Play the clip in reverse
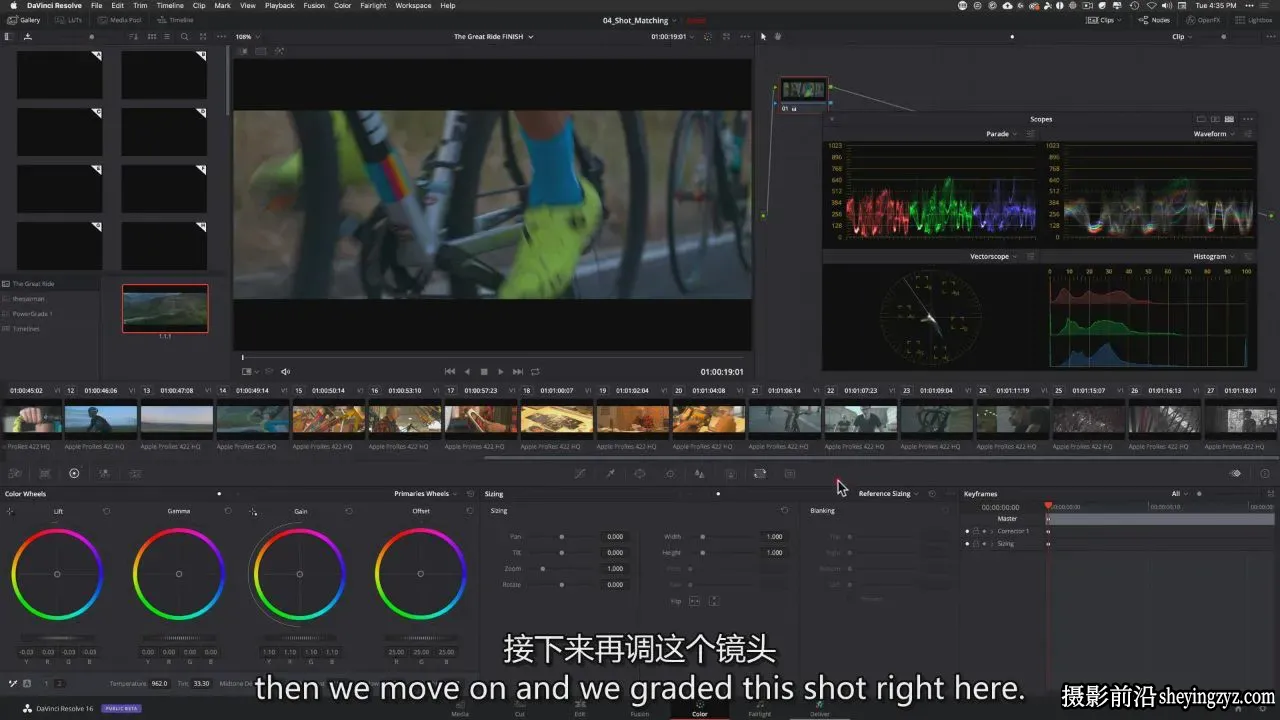This screenshot has width=1280, height=720. (467, 372)
